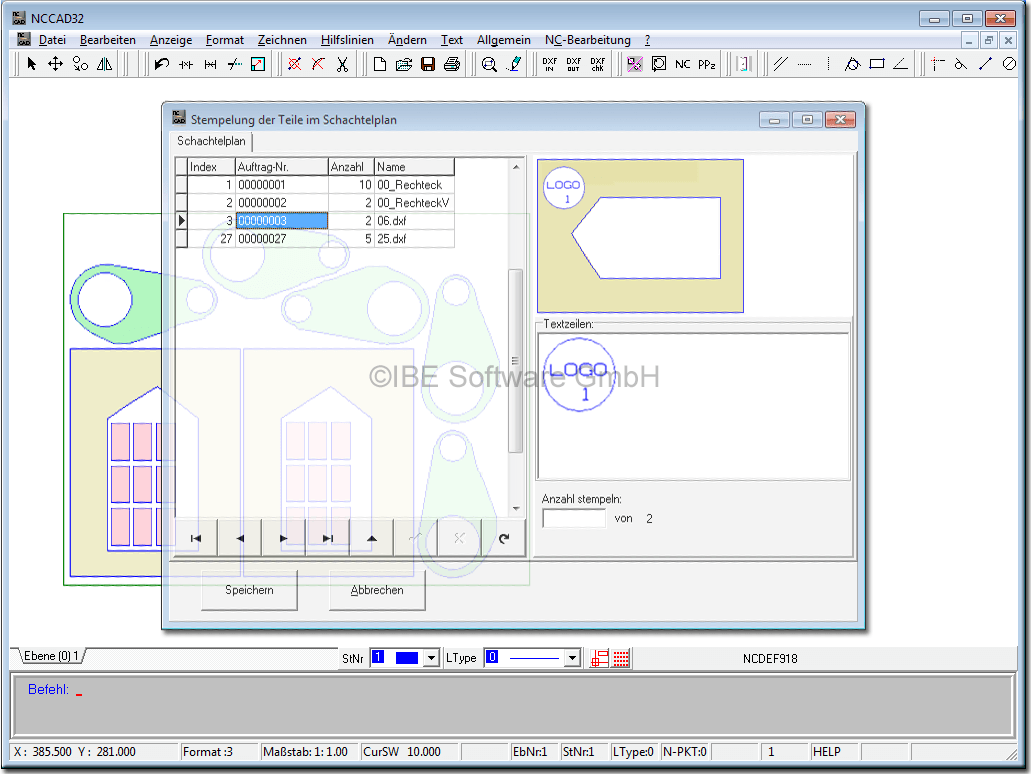The height and width of the screenshot is (774, 1031).
Task: Click the DXF IN import icon
Action: (x=549, y=64)
